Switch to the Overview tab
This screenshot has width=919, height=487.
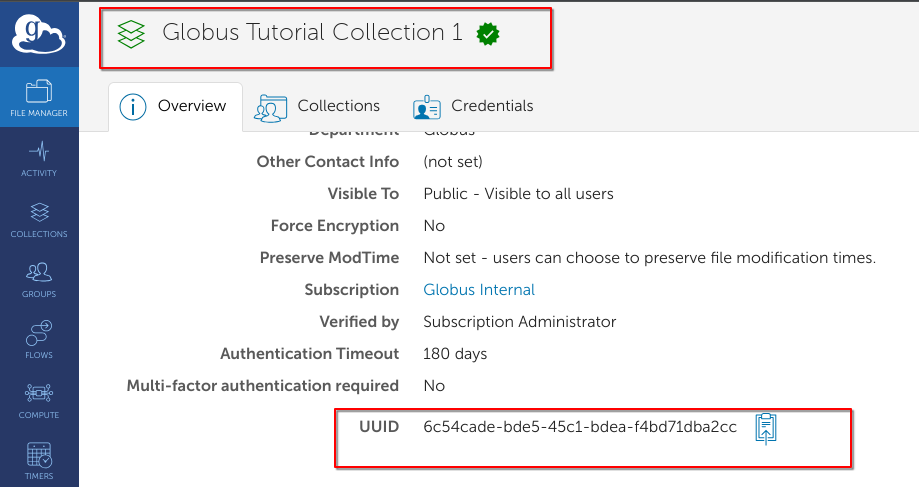click(x=176, y=106)
